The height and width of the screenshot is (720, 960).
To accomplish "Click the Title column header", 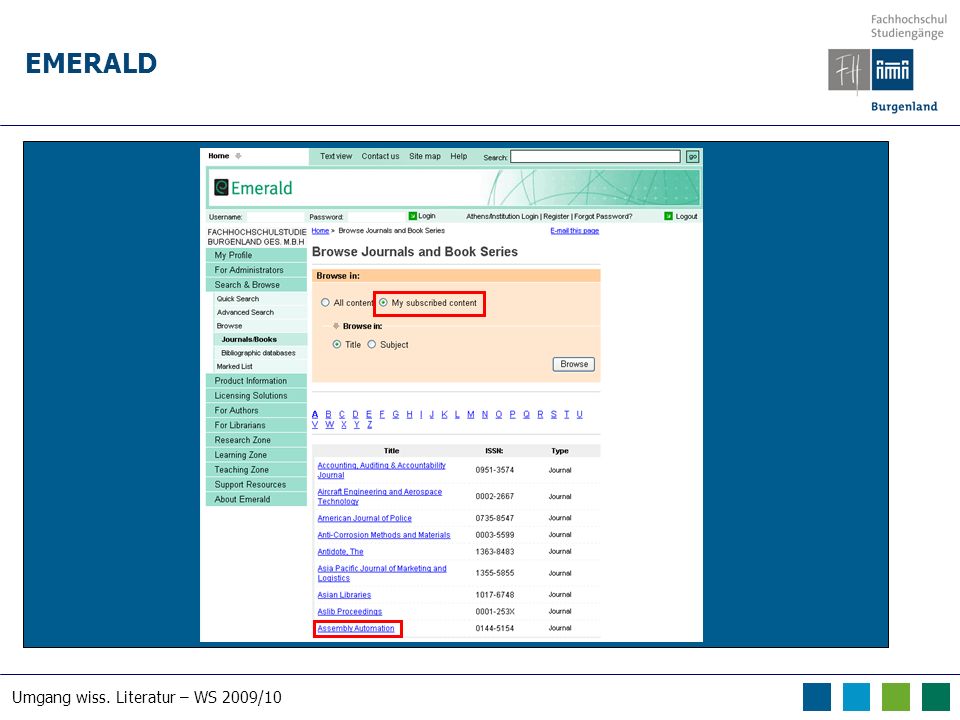I will tap(391, 451).
